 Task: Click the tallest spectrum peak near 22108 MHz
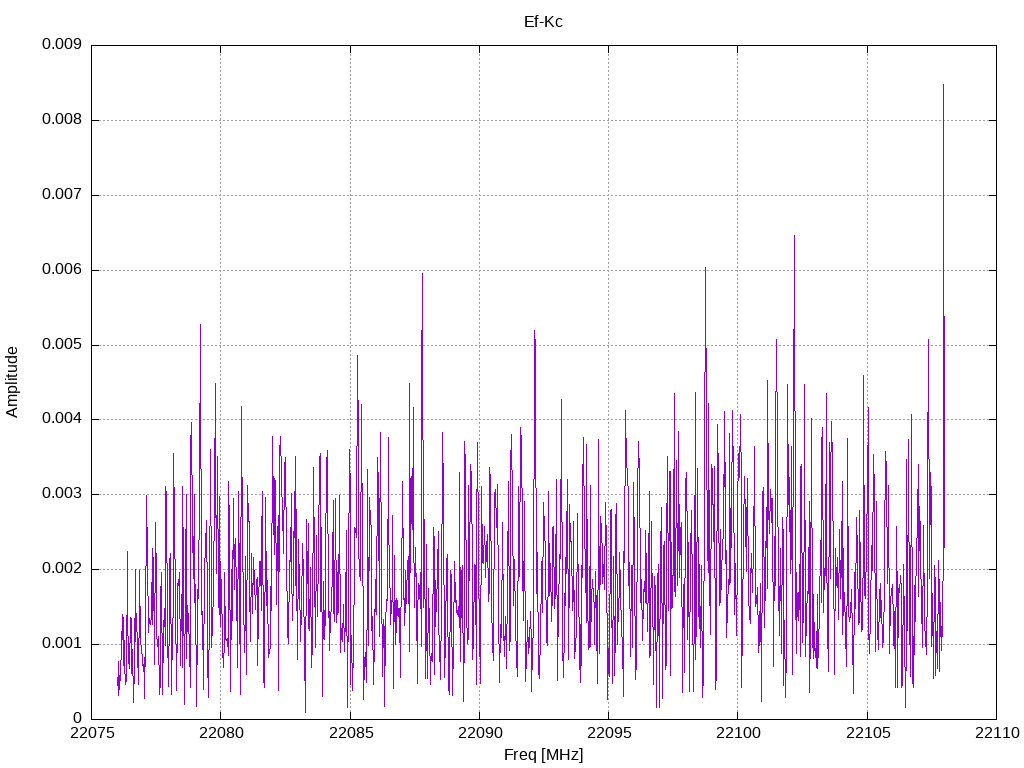click(943, 85)
